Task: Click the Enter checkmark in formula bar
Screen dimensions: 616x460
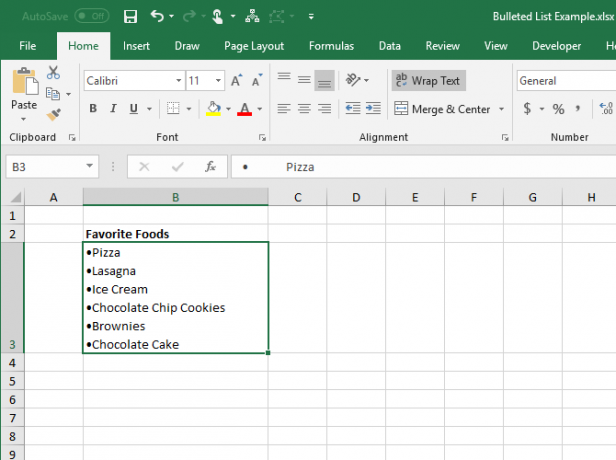Action: (x=178, y=167)
